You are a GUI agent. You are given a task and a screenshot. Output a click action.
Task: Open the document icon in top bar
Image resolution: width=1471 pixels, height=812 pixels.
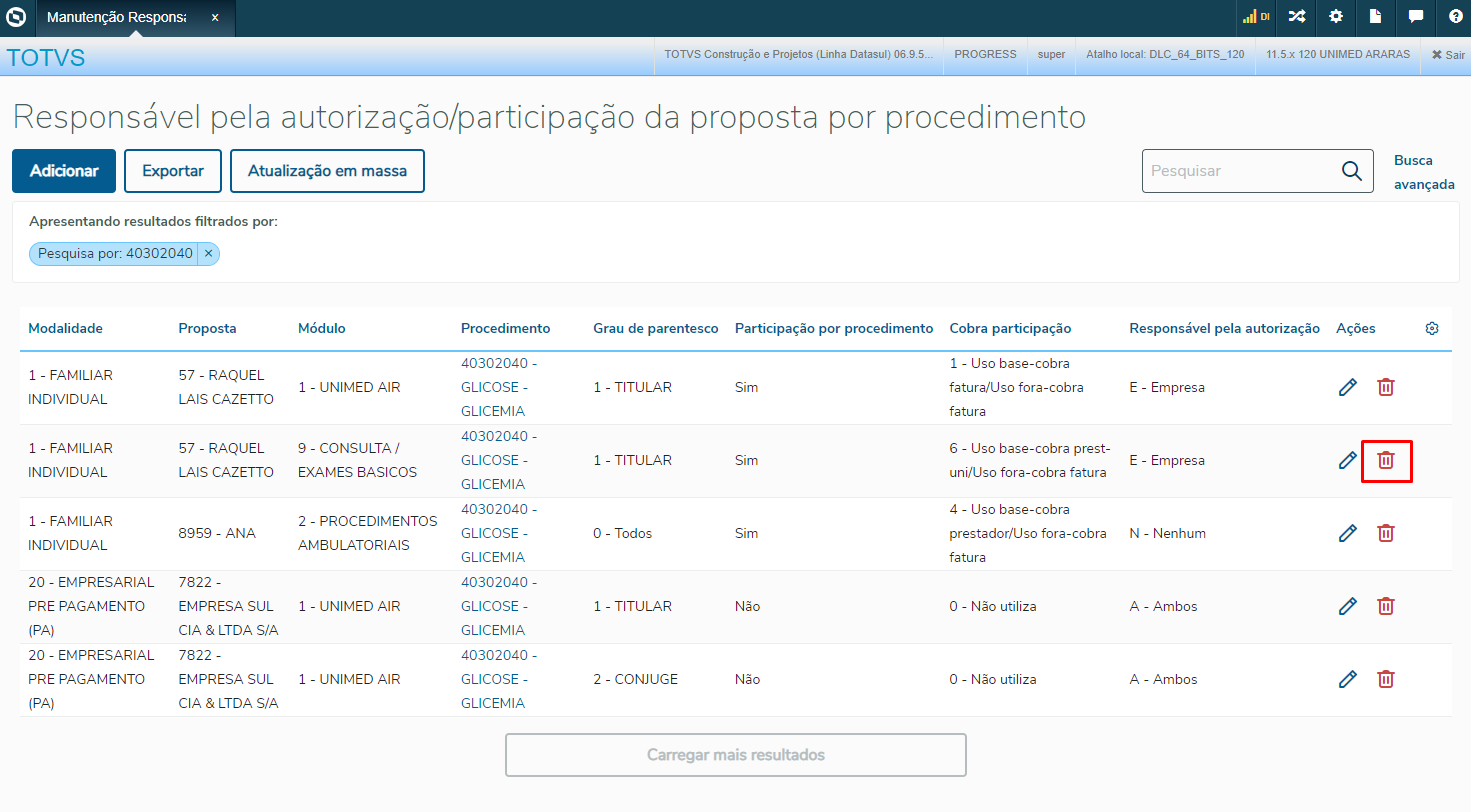1376,17
